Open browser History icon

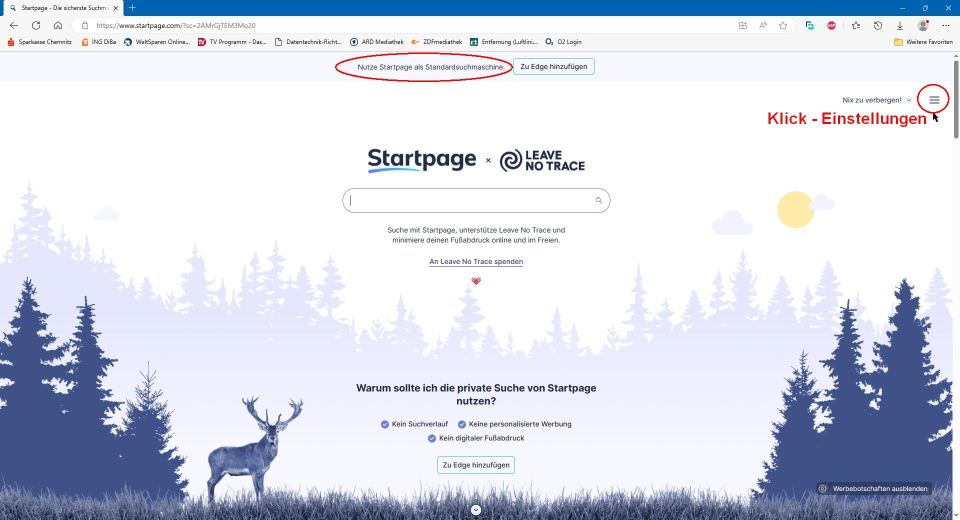[x=878, y=26]
